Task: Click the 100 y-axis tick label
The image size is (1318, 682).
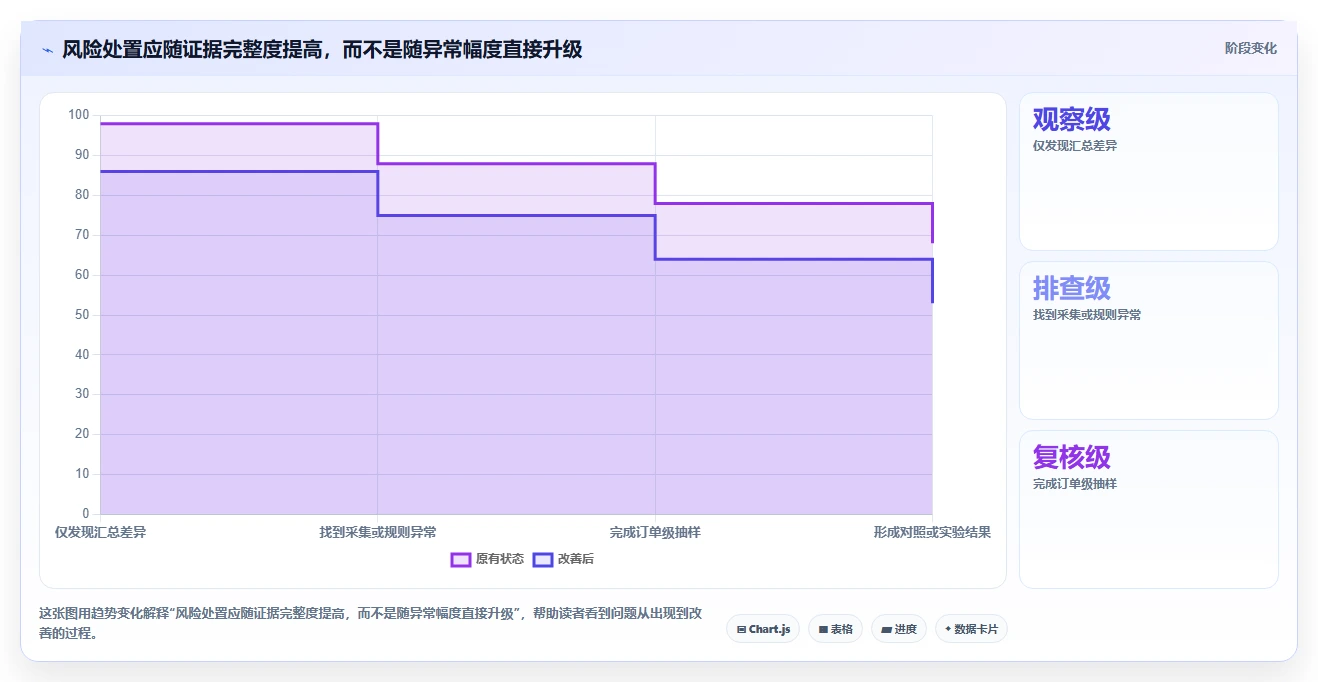Action: coord(79,115)
